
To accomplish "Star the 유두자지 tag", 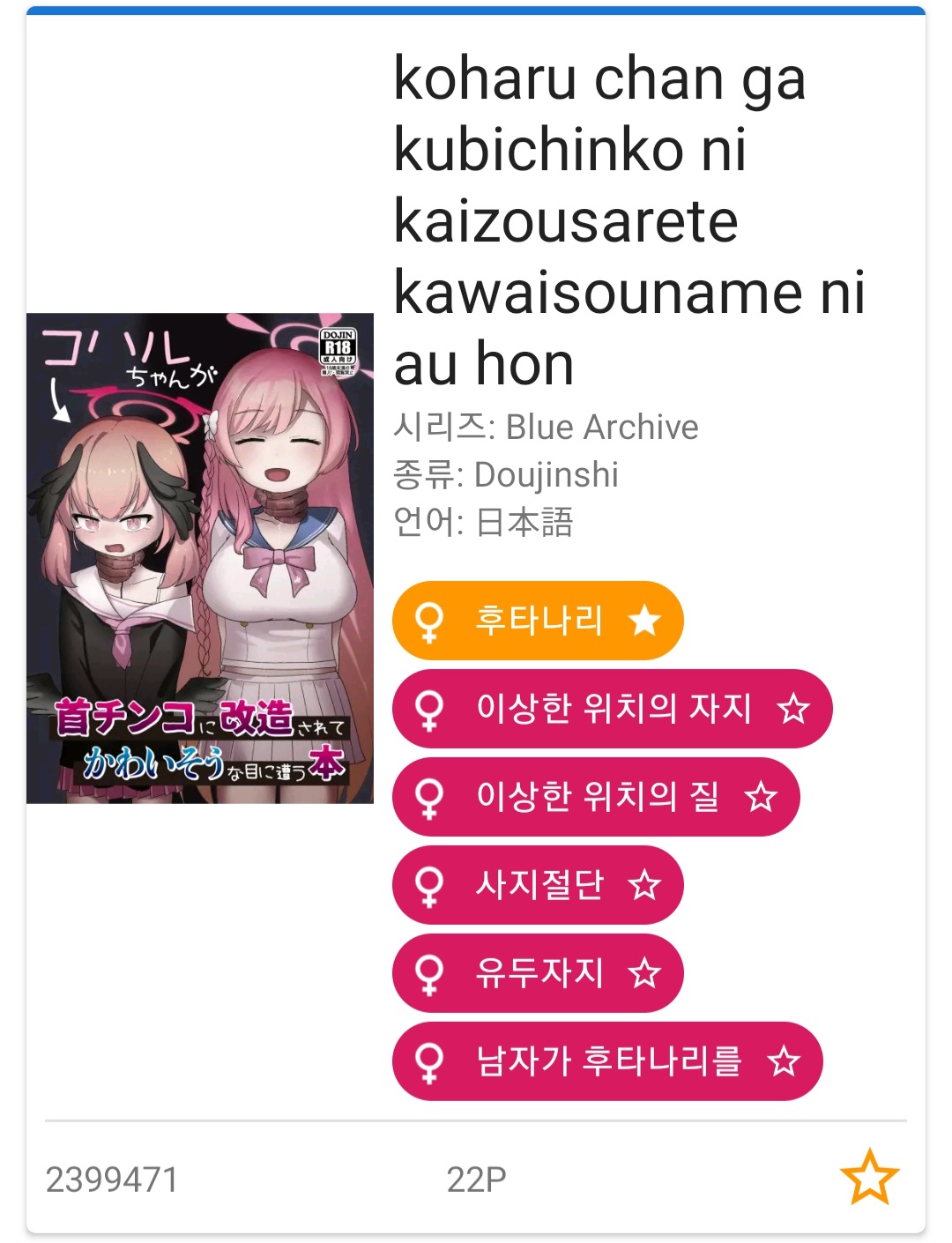I will click(x=644, y=973).
